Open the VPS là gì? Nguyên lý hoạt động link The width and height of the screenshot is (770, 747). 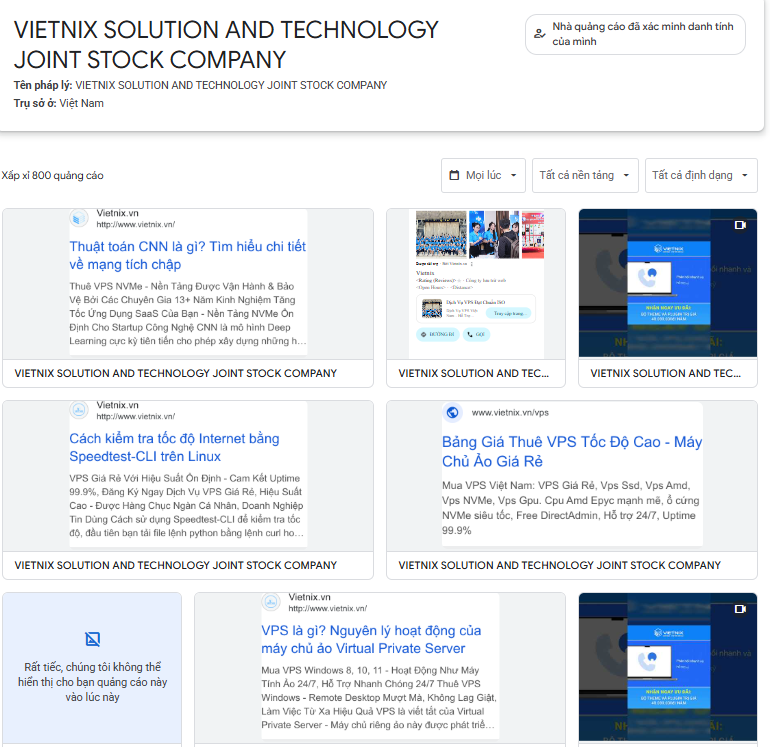[371, 639]
